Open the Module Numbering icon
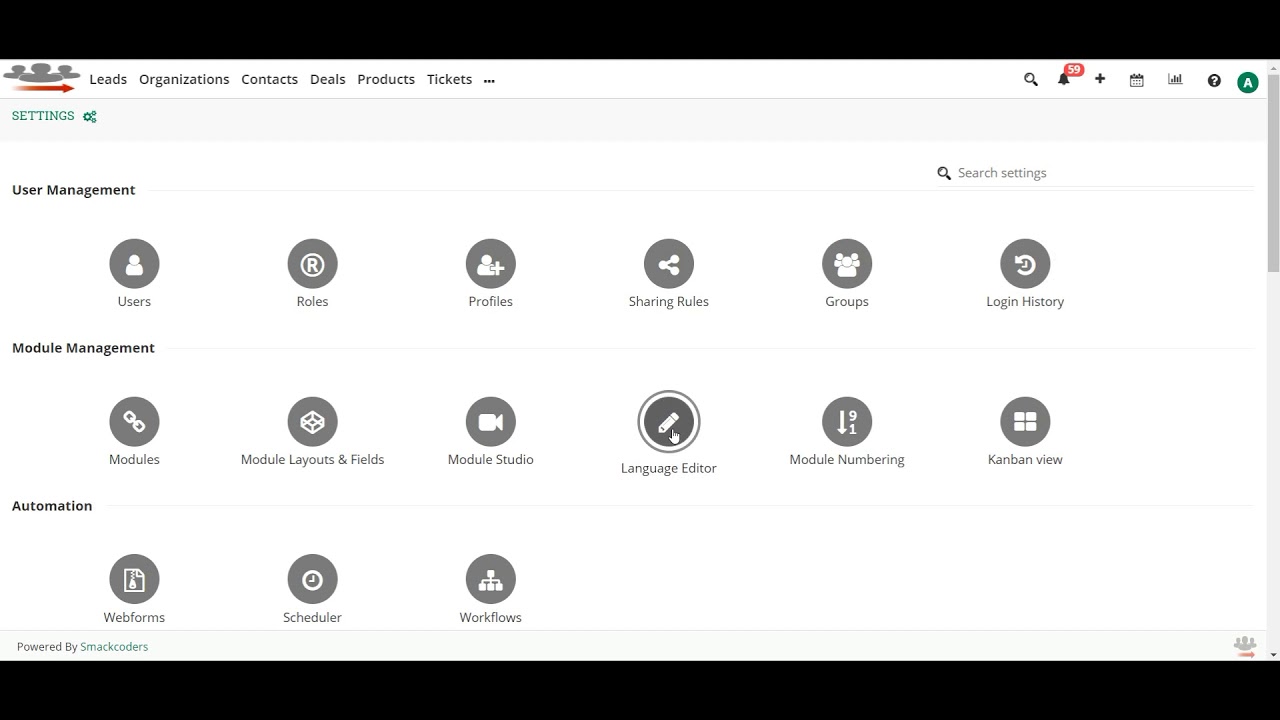 pyautogui.click(x=847, y=422)
